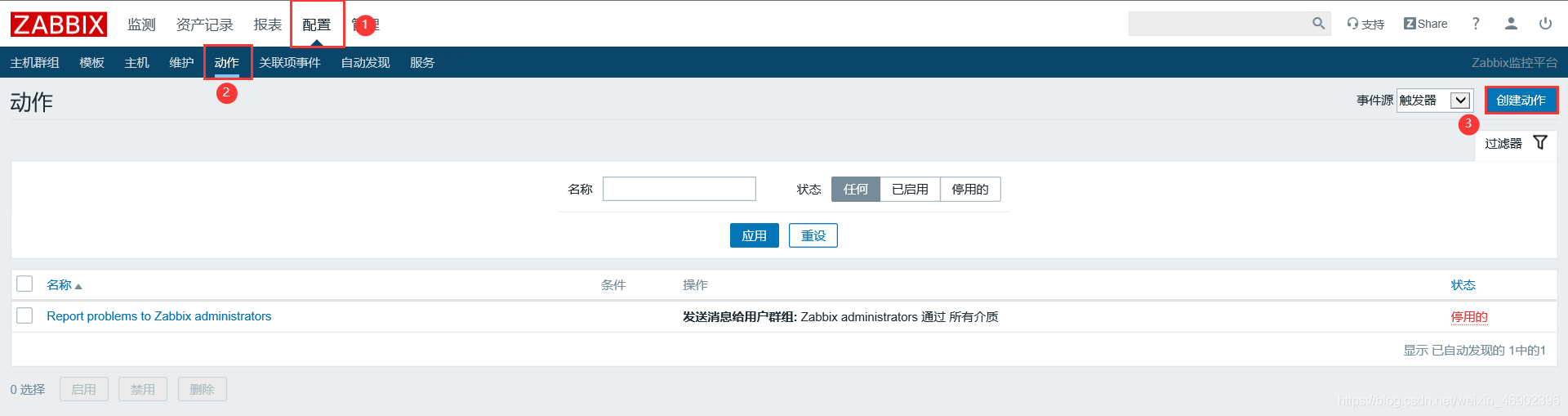The width and height of the screenshot is (1568, 416).
Task: Open the 资产记录 top menu
Action: [x=204, y=25]
